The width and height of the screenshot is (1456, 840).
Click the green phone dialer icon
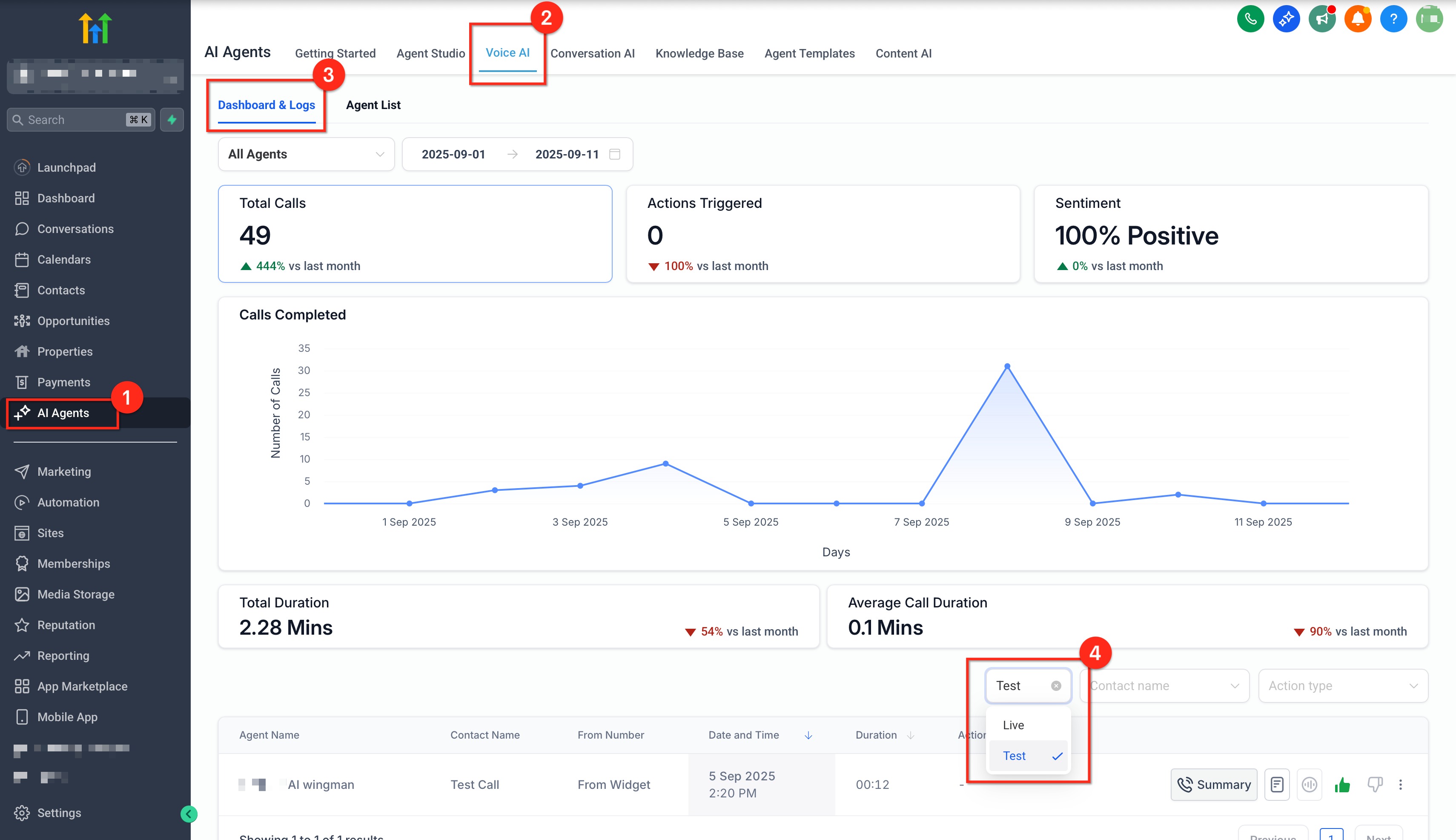point(1250,19)
